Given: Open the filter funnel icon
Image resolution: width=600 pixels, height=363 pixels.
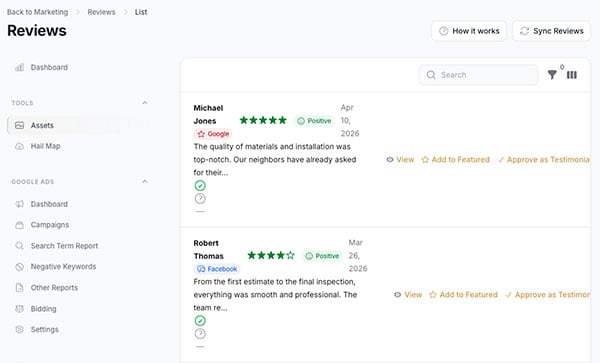Looking at the screenshot, I should tap(552, 75).
